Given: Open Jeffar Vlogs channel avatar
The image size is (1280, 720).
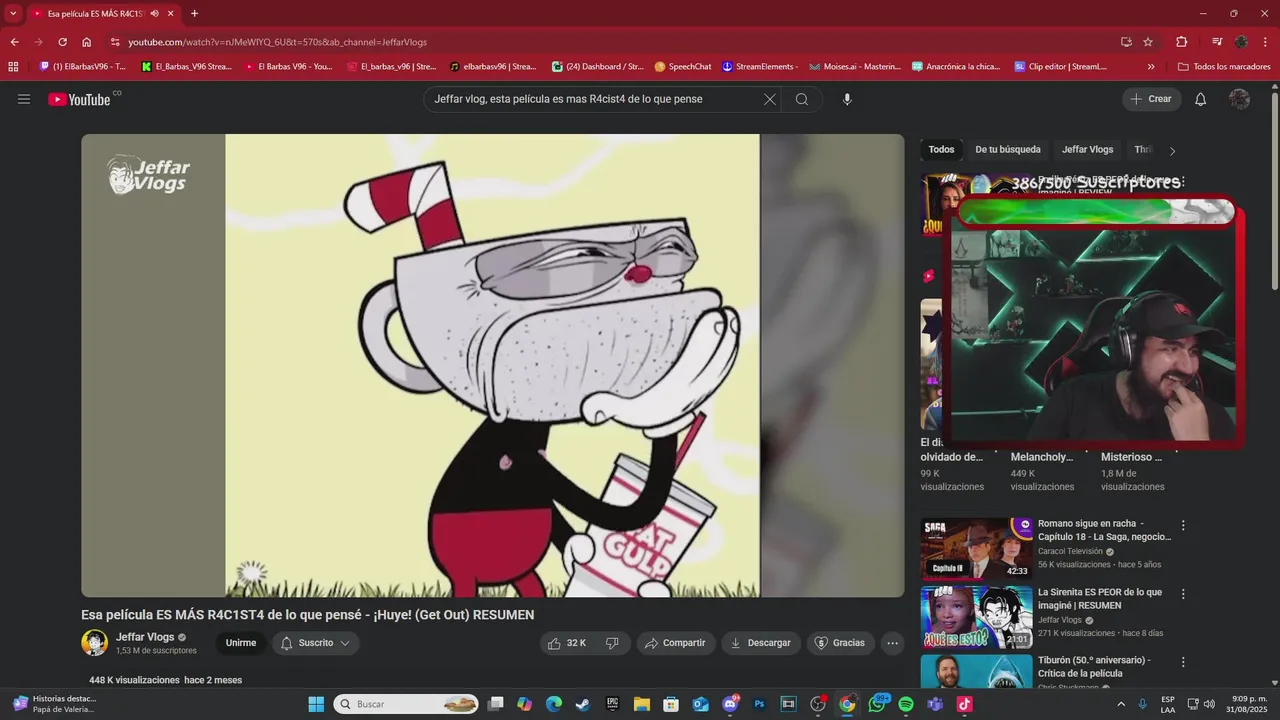Looking at the screenshot, I should coord(95,643).
